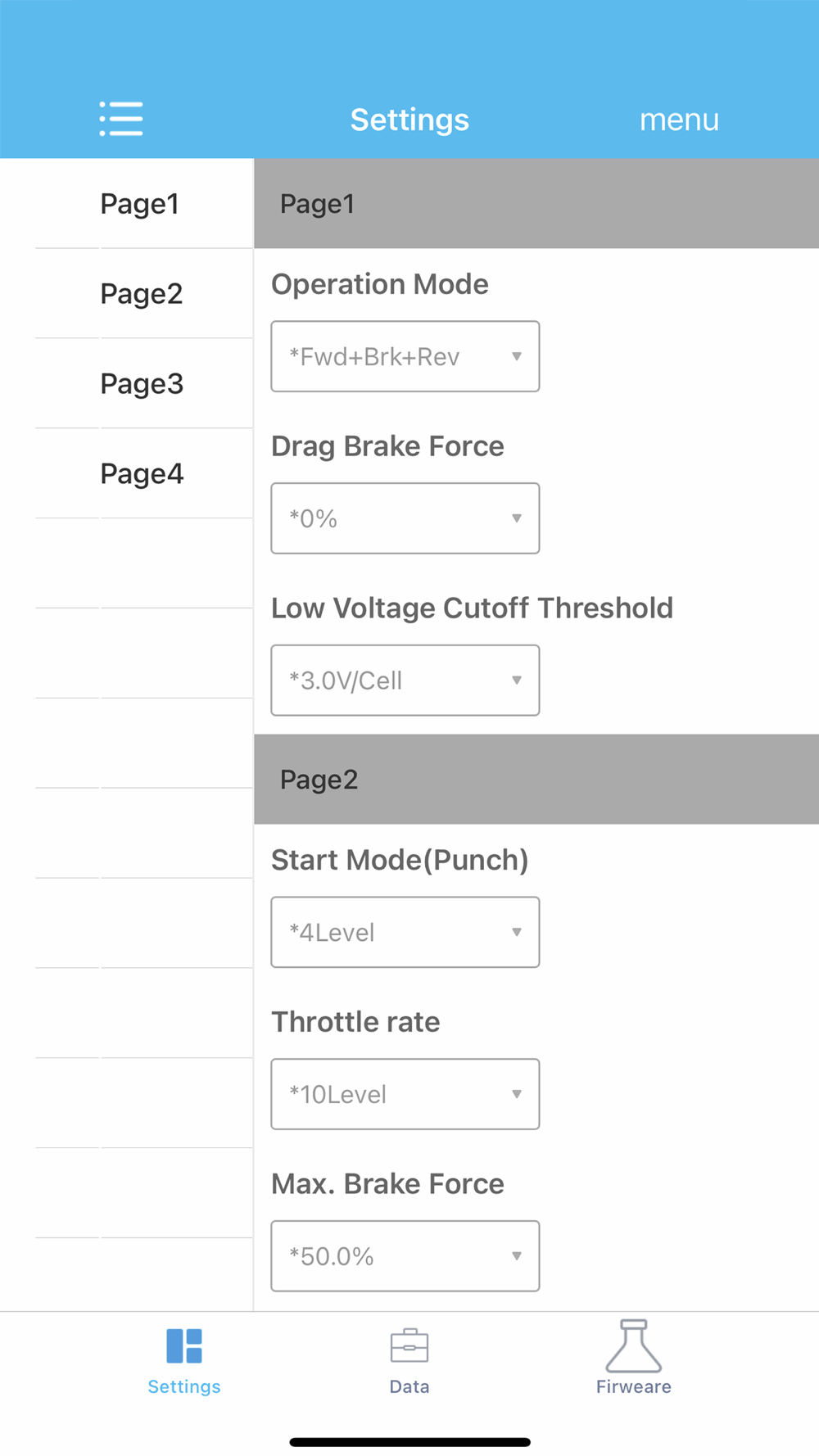The image size is (819, 1456).
Task: Open the Max. Brake Force dropdown
Action: pos(405,1256)
